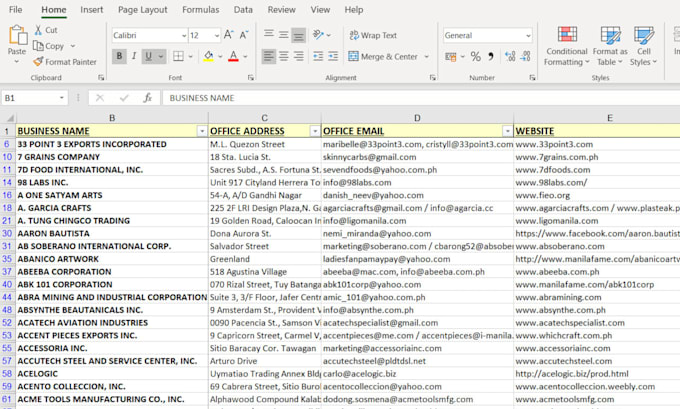Click the Cut scissors icon

(39, 30)
